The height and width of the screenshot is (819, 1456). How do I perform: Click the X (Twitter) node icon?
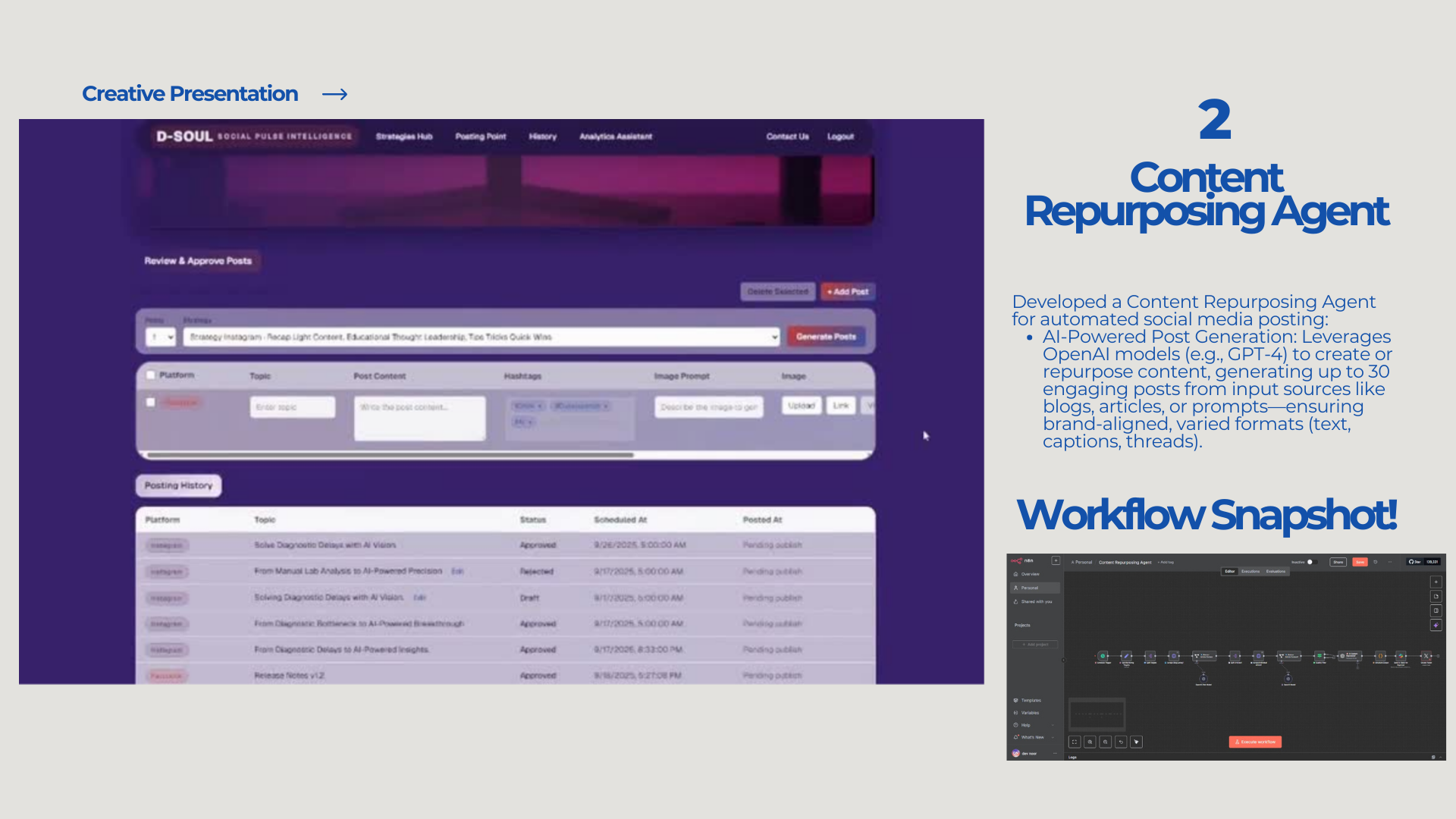point(1426,656)
